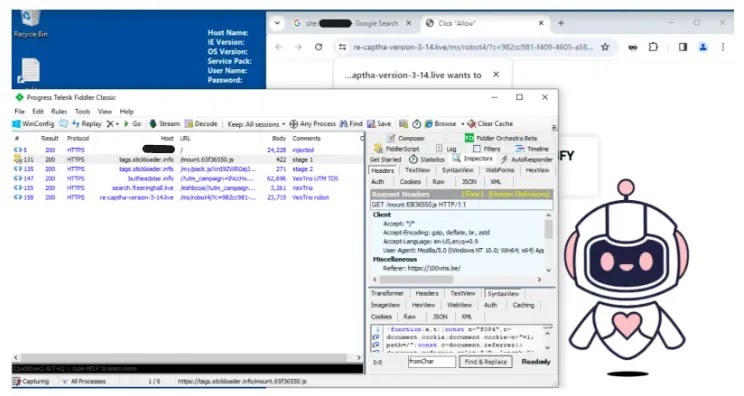The height and width of the screenshot is (396, 744).
Task: Open the View menu
Action: pyautogui.click(x=105, y=111)
